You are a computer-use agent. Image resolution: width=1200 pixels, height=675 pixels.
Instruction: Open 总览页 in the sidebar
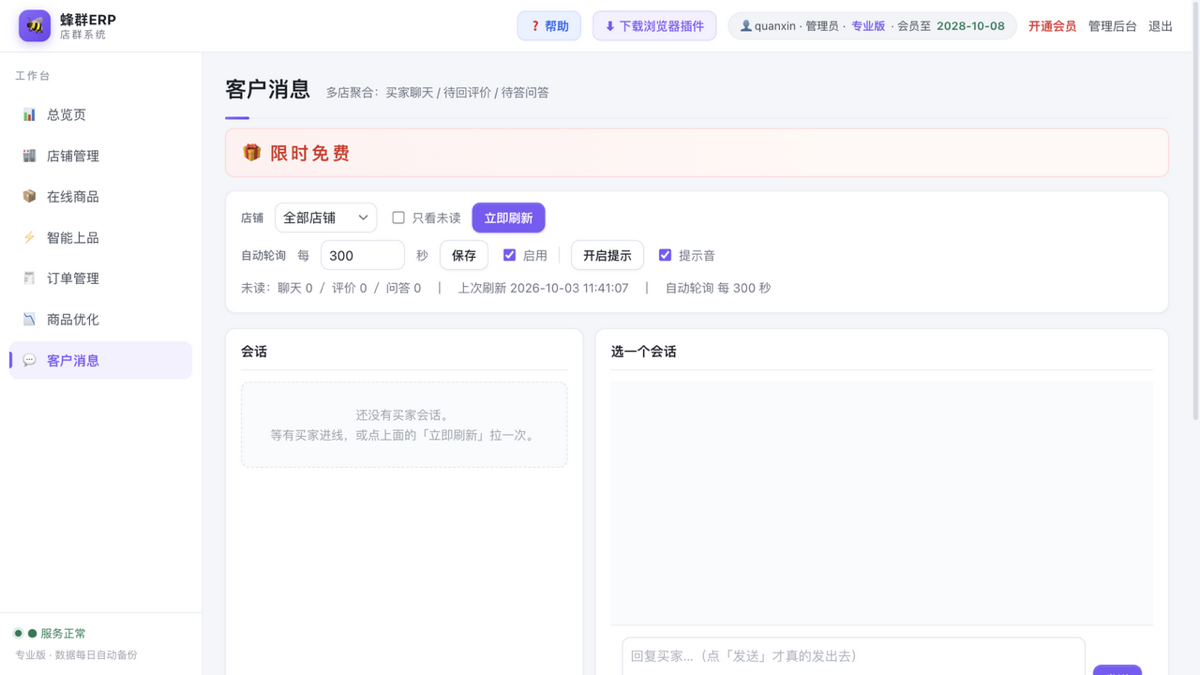101,115
